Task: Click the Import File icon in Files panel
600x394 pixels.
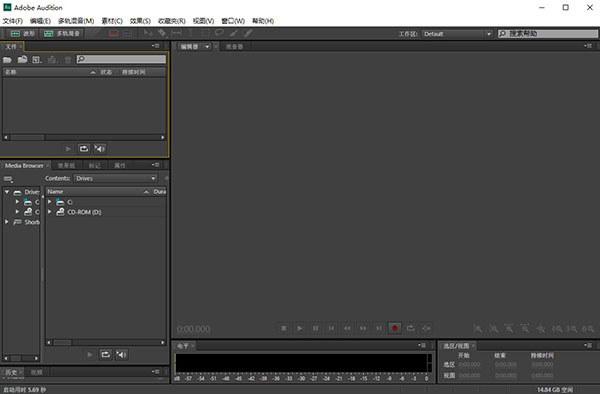Action: coord(22,60)
